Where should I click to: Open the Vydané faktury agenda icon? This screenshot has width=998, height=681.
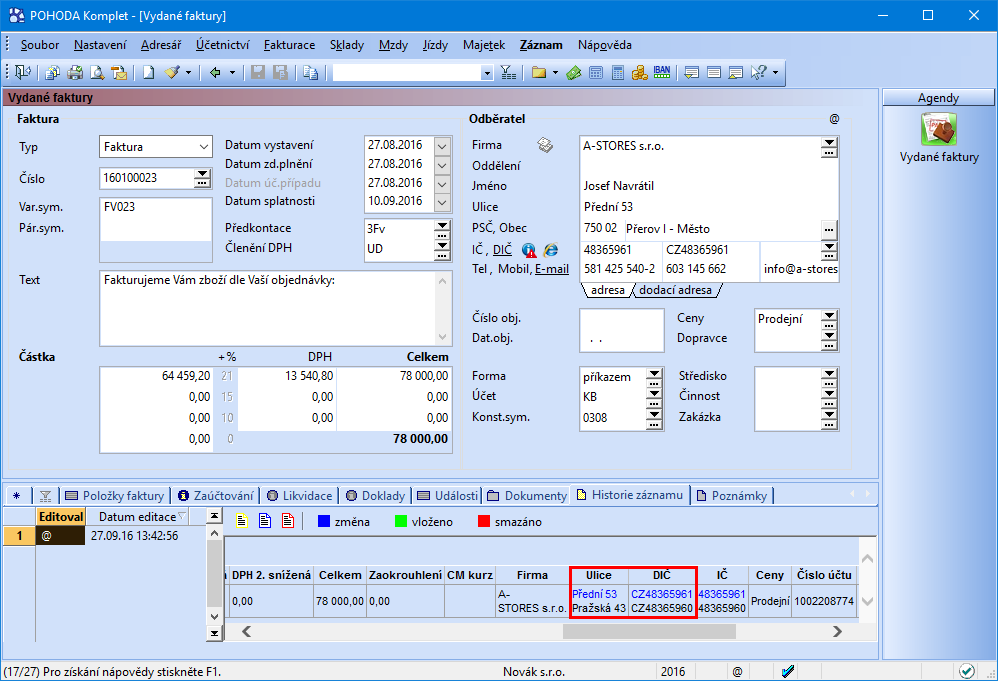pyautogui.click(x=939, y=129)
